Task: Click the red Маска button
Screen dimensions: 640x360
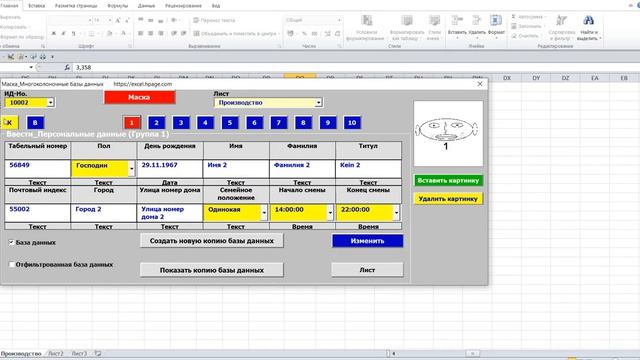Action: click(x=140, y=97)
